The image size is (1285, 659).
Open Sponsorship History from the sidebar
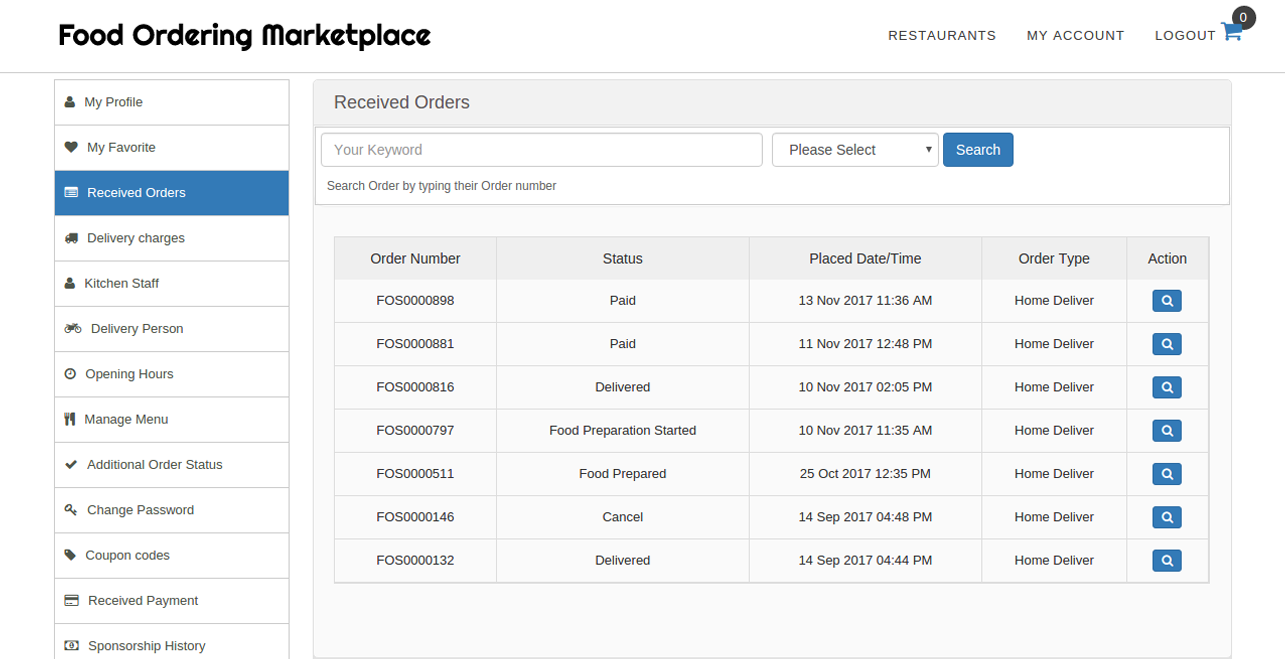coord(147,645)
